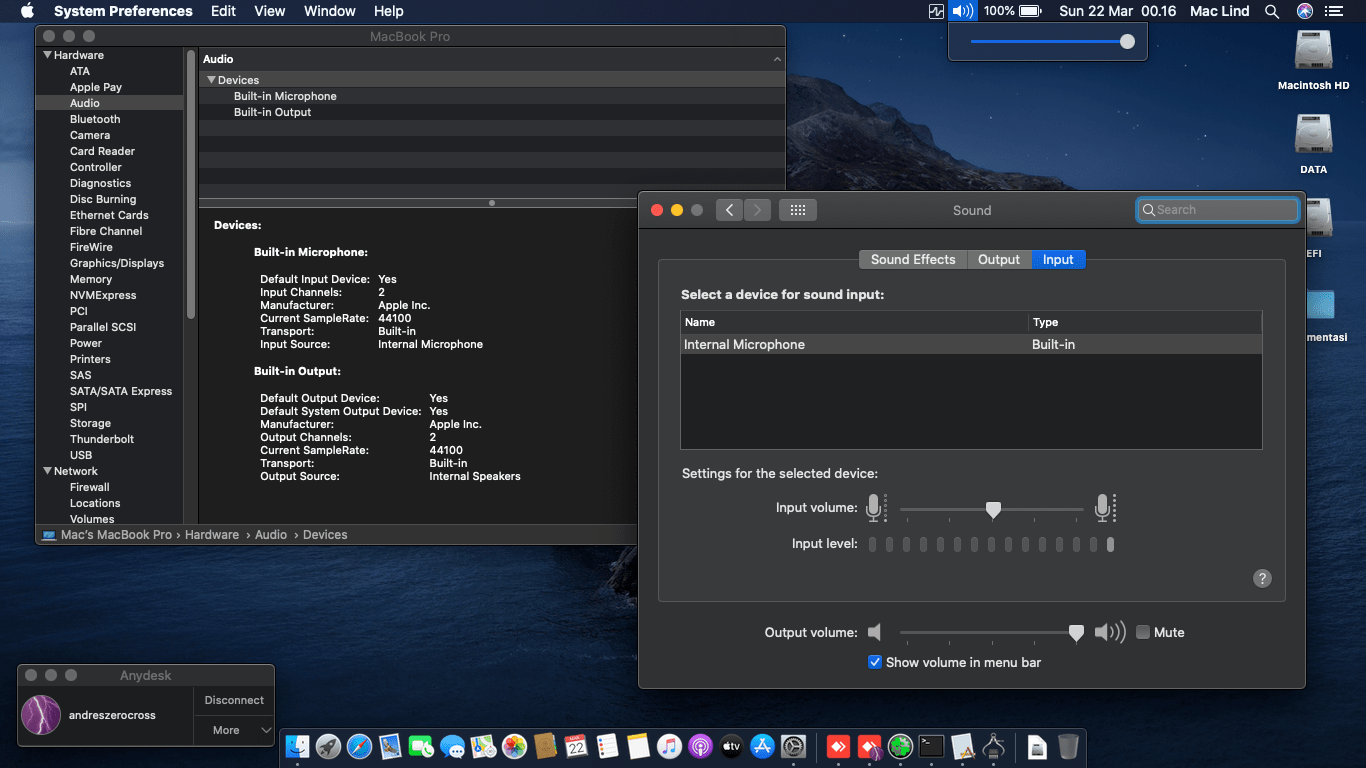Click Disconnect in AnyDesk panel
Viewport: 1366px width, 768px height.
[234, 700]
